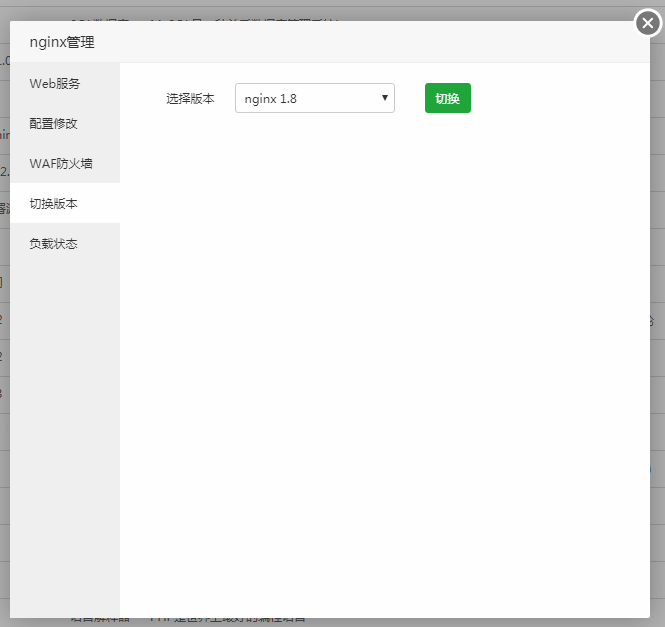This screenshot has width=665, height=627.
Task: Switch to the 配置修改 tab
Action: (54, 123)
